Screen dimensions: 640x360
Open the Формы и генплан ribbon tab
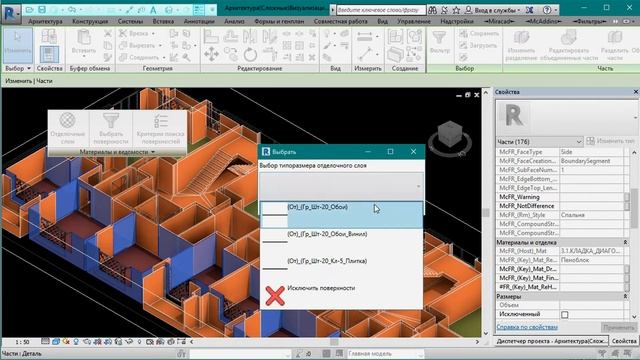279,21
